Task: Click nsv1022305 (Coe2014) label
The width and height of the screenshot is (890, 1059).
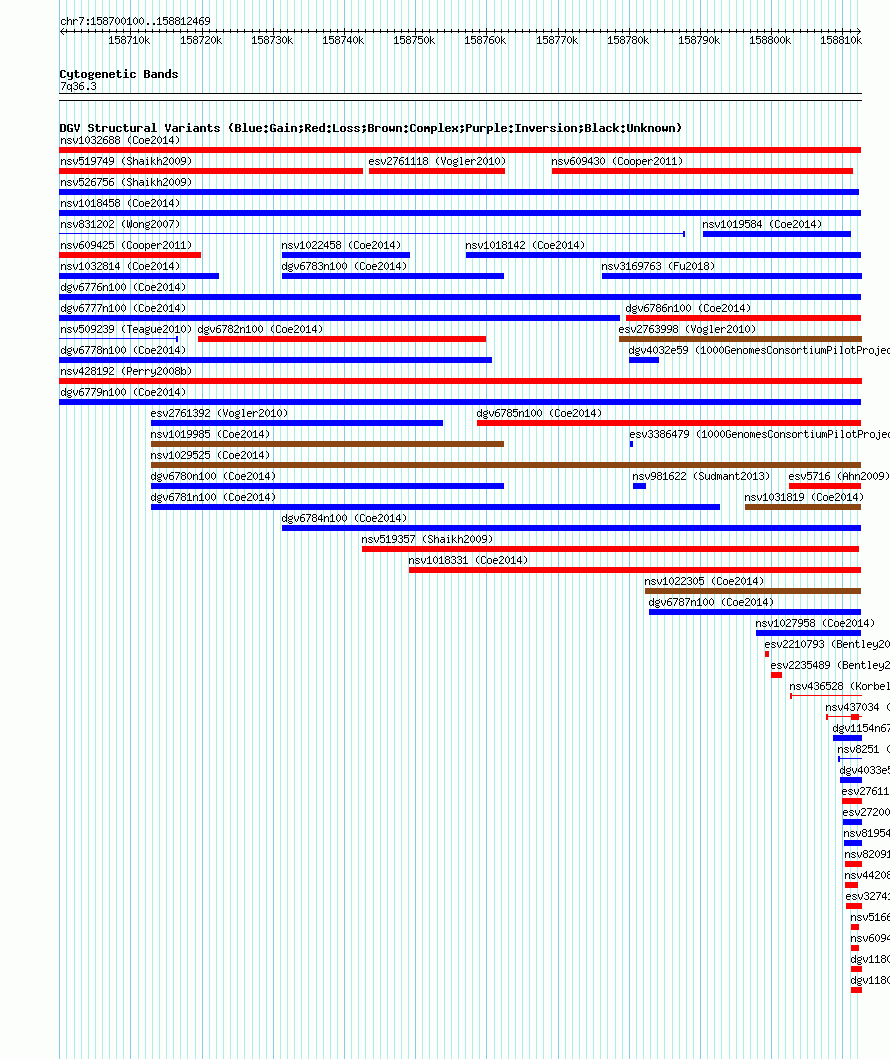Action: tap(704, 580)
